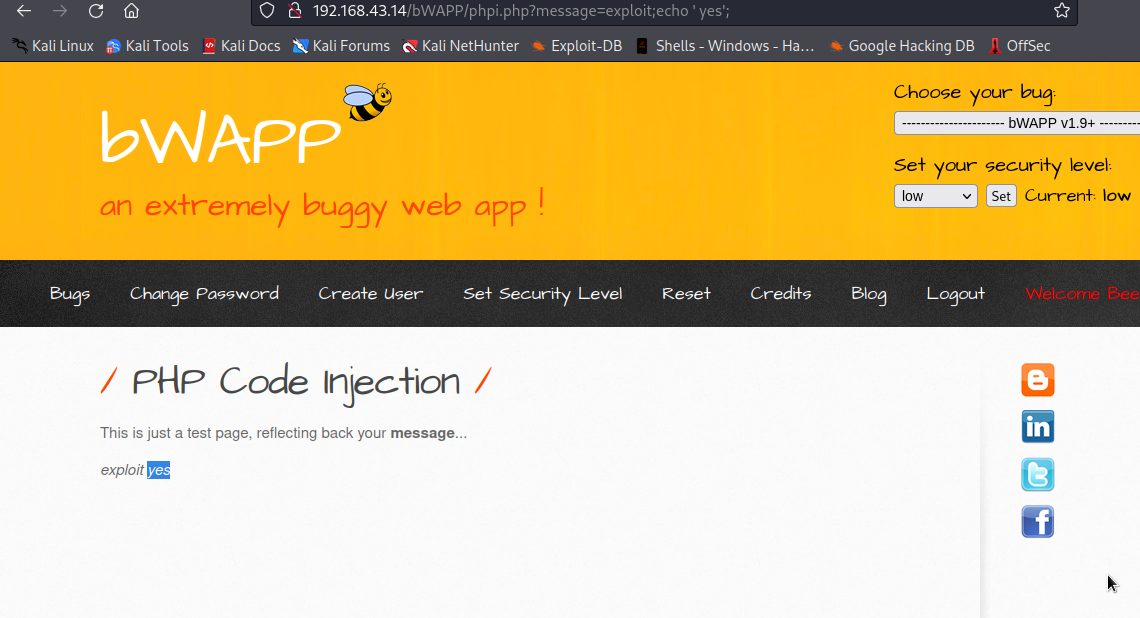Click the Set security level button
The width and height of the screenshot is (1140, 618).
1001,196
